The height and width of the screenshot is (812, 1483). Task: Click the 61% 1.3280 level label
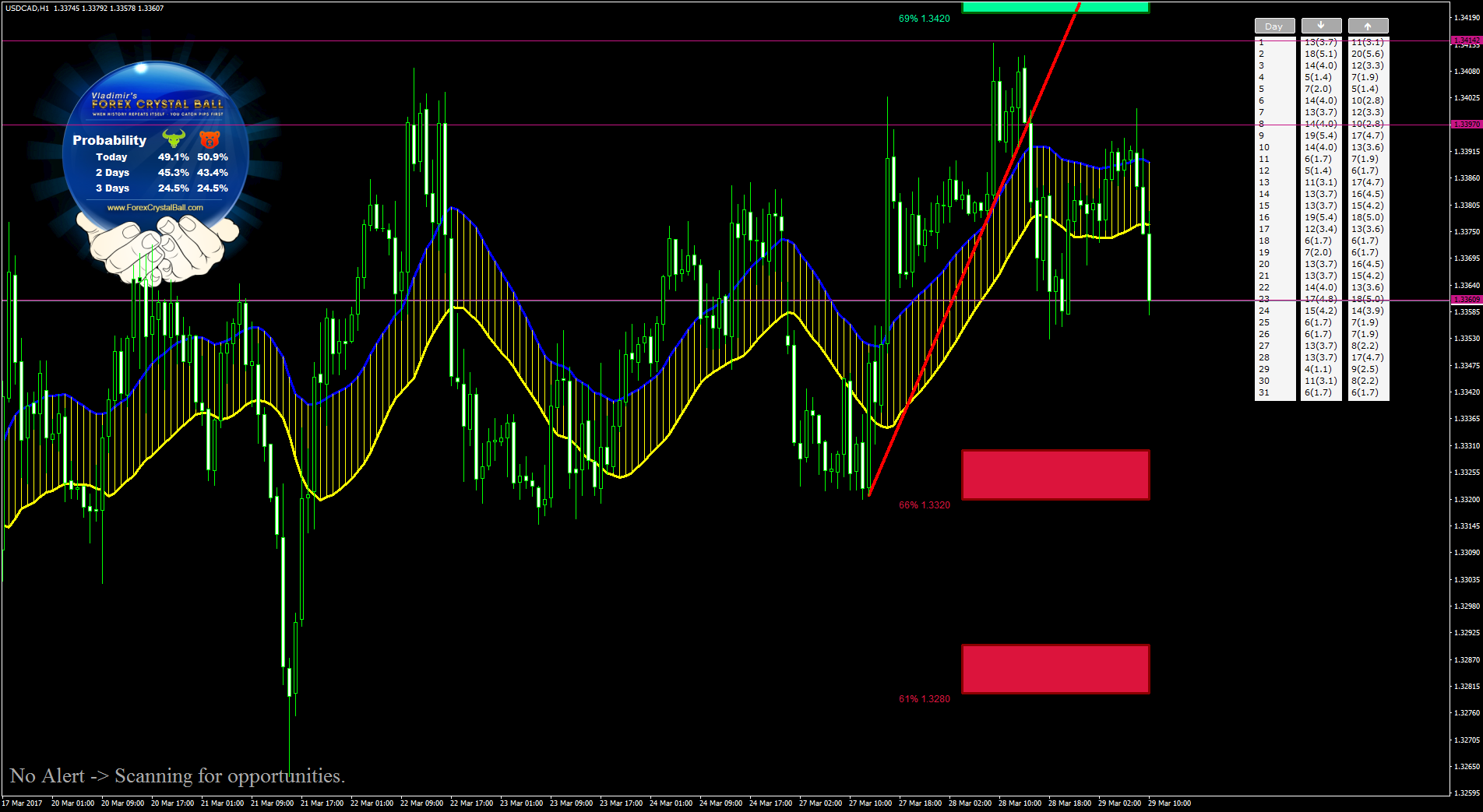pyautogui.click(x=925, y=699)
